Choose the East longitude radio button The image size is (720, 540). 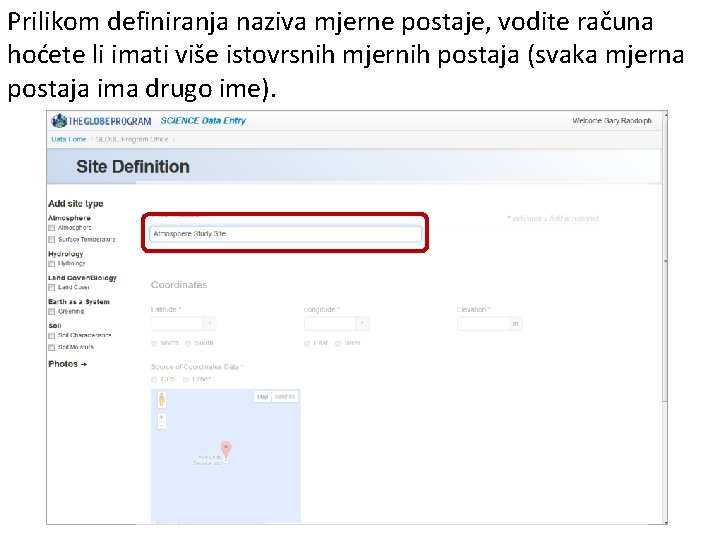tap(307, 343)
